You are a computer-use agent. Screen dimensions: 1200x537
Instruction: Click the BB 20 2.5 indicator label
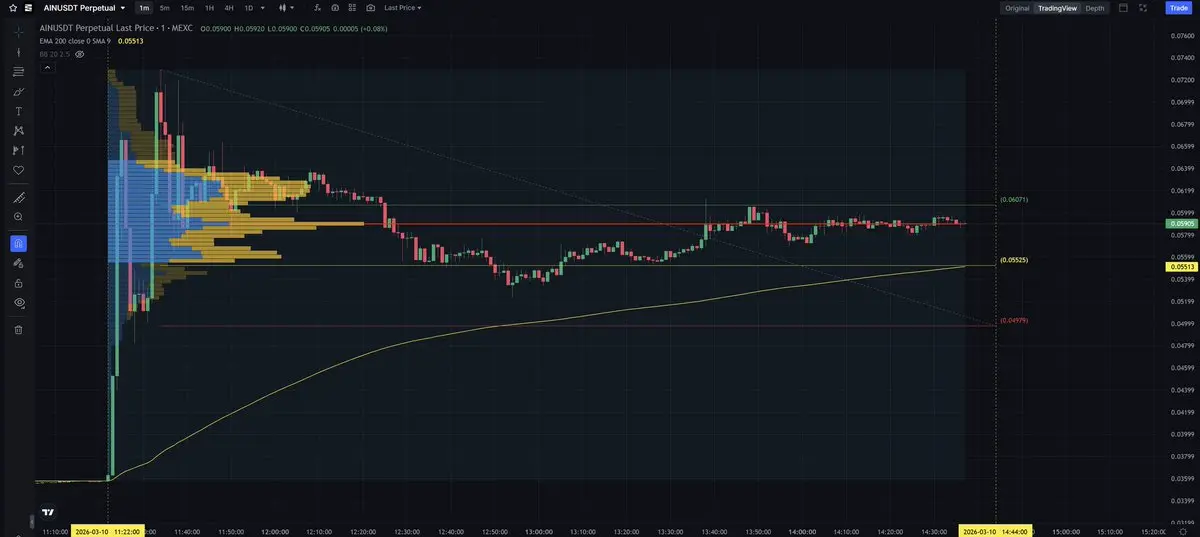pyautogui.click(x=54, y=54)
